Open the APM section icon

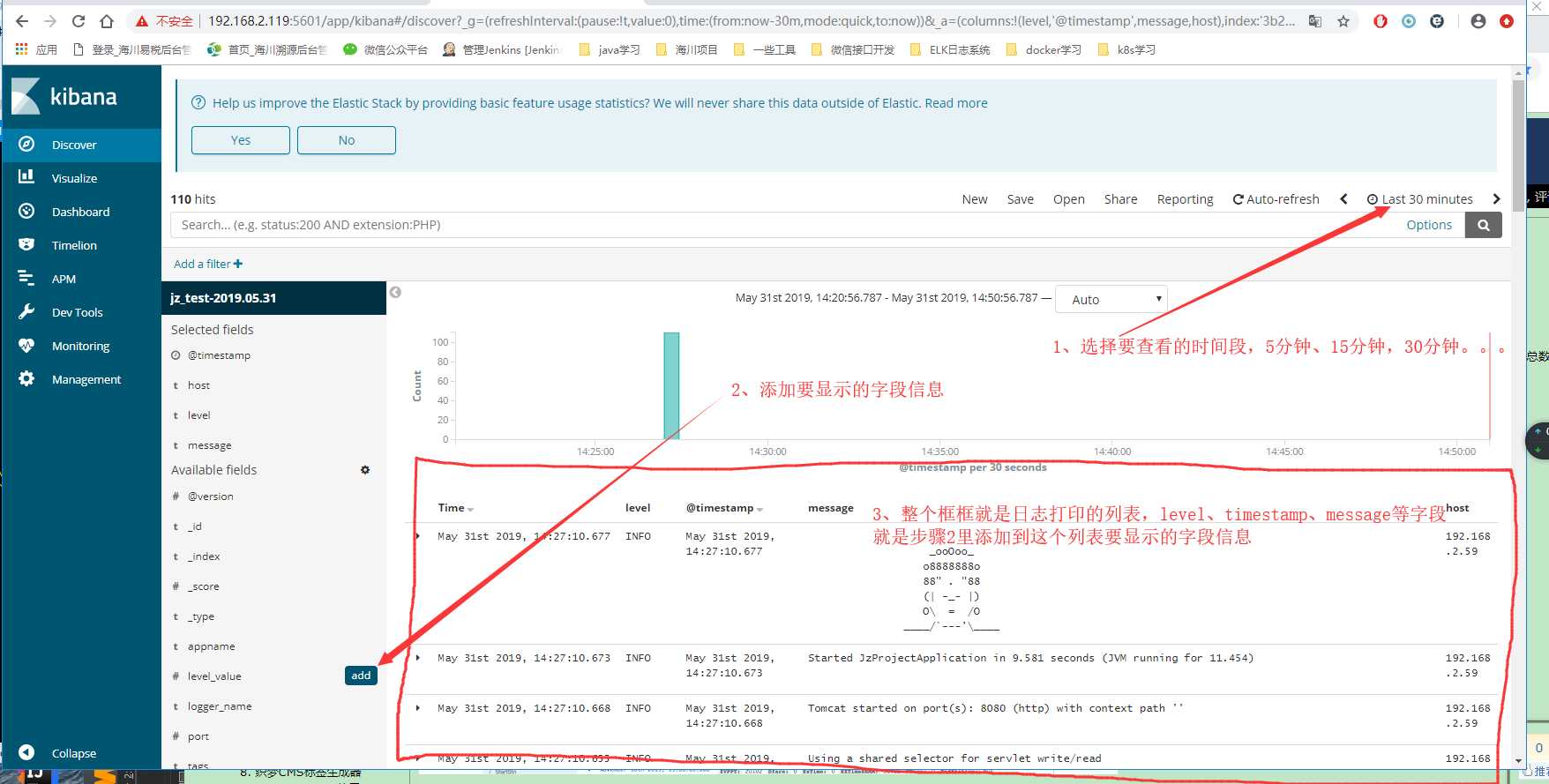click(26, 278)
